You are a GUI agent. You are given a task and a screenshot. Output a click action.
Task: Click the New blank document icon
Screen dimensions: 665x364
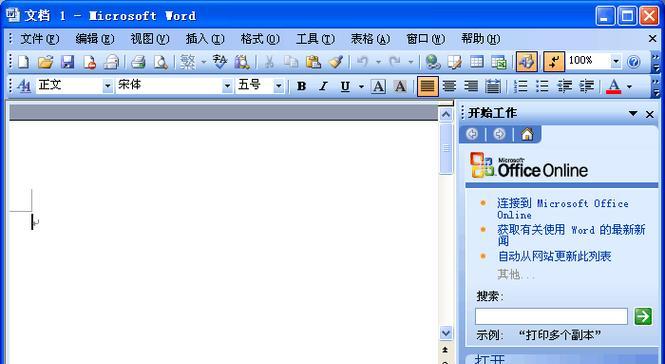pos(24,62)
